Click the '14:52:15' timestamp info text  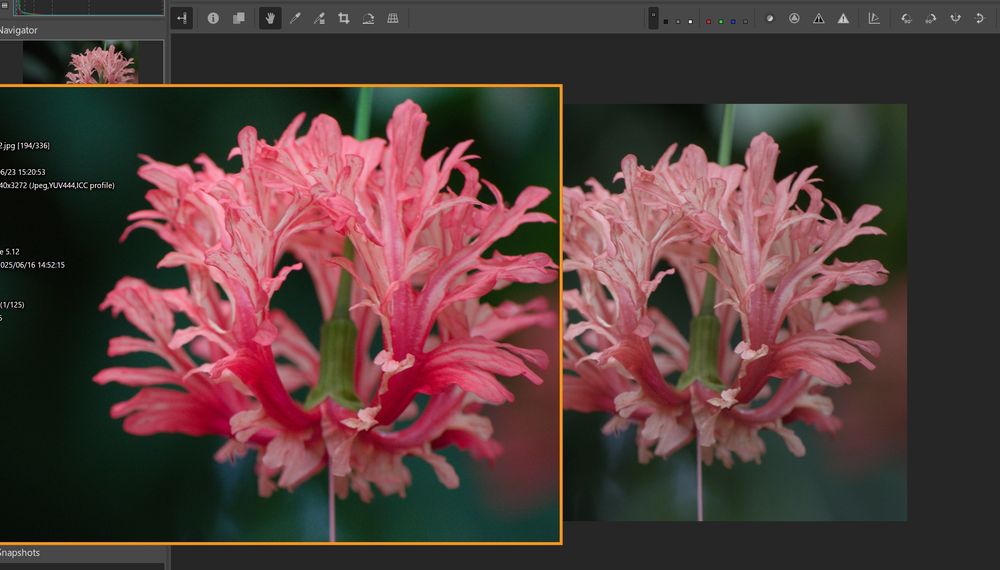click(50, 265)
